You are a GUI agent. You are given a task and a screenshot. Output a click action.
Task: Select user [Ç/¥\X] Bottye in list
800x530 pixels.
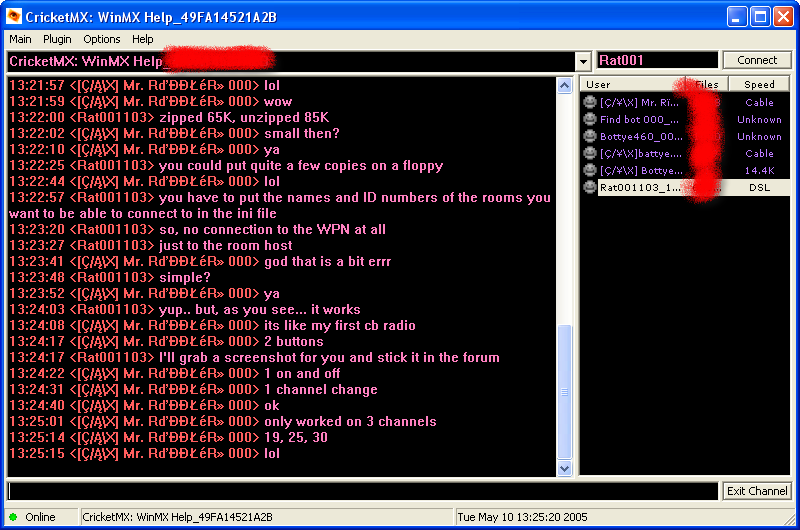641,170
